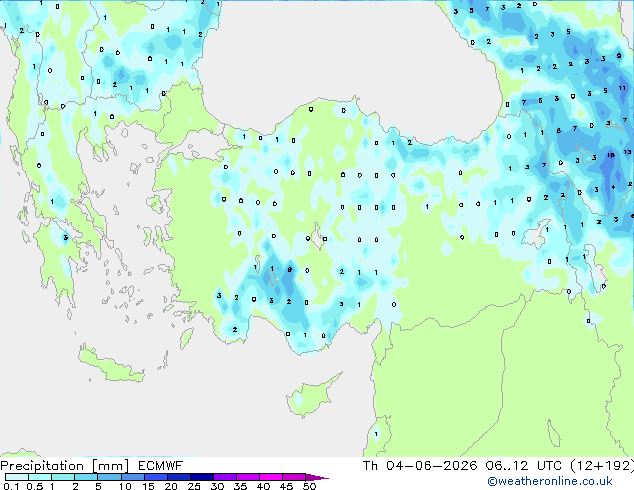634x490 pixels.
Task: Click the 25–30 mm dark navy swatch
Action: tap(202, 477)
